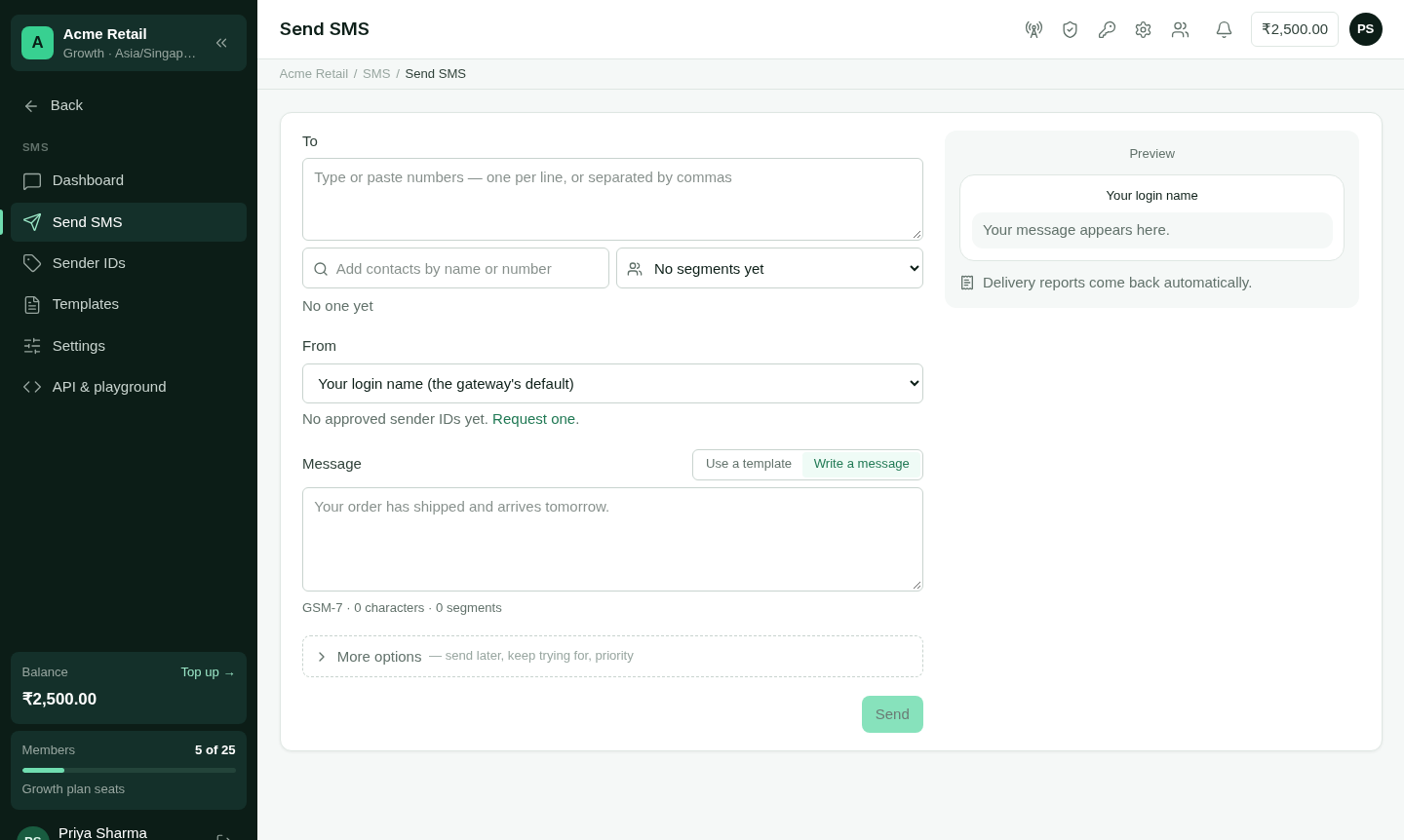This screenshot has width=1404, height=840.
Task: Focus the Add contacts search field
Action: (455, 268)
